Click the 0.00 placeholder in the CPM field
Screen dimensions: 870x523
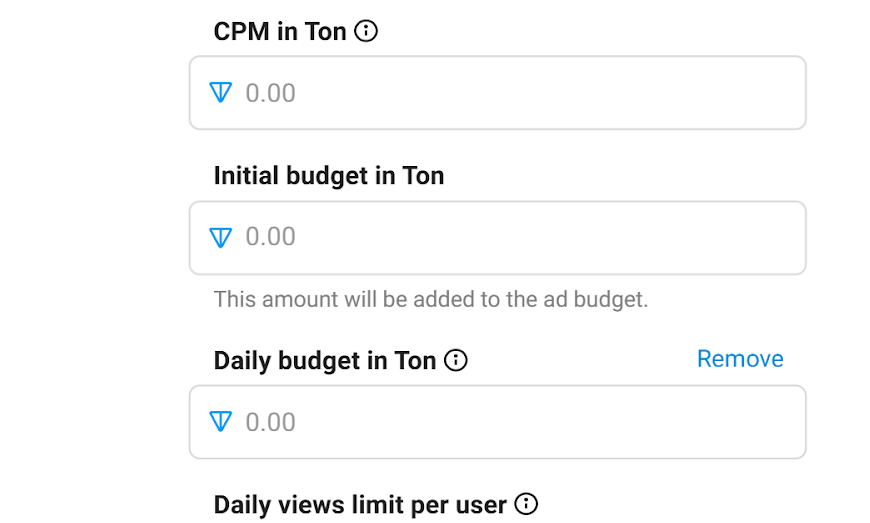[x=271, y=93]
